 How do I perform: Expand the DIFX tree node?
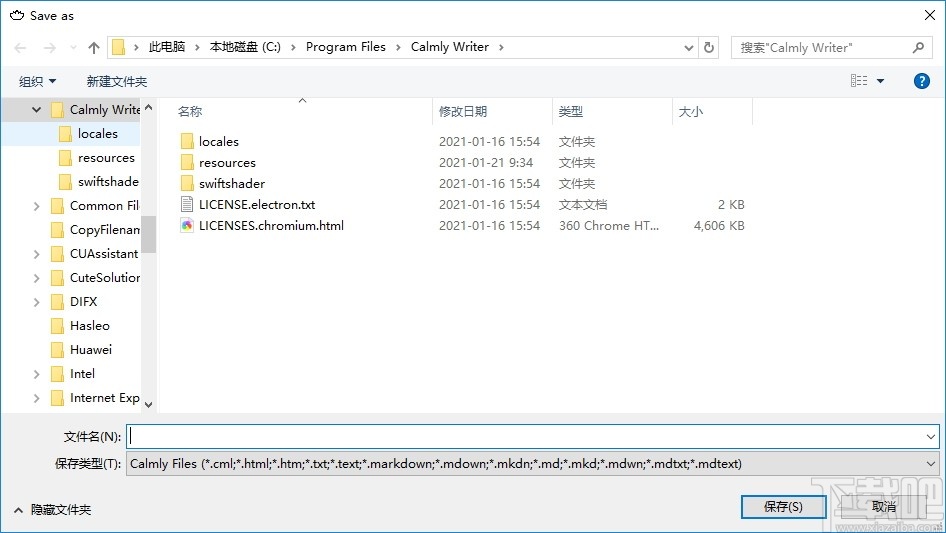point(36,302)
